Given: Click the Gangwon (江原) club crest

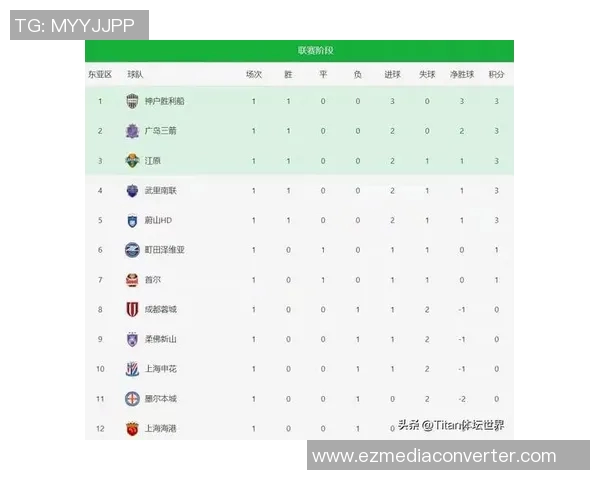Looking at the screenshot, I should tap(132, 160).
